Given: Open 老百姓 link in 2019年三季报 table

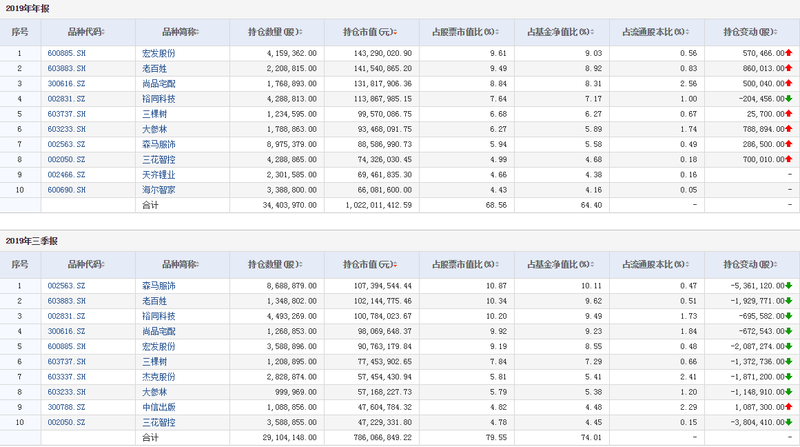Looking at the screenshot, I should tap(155, 301).
